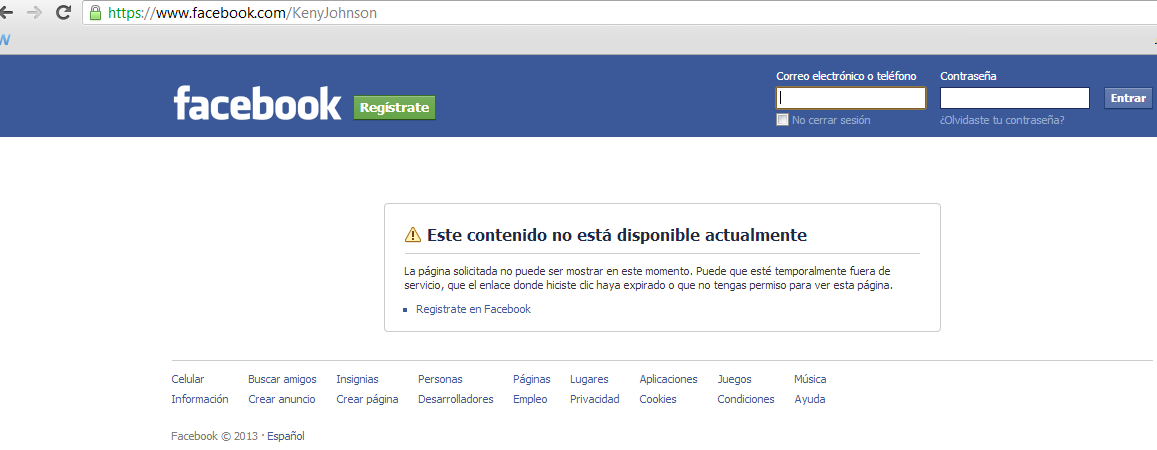The height and width of the screenshot is (450, 1157).
Task: Click the browser forward arrow
Action: pyautogui.click(x=34, y=13)
